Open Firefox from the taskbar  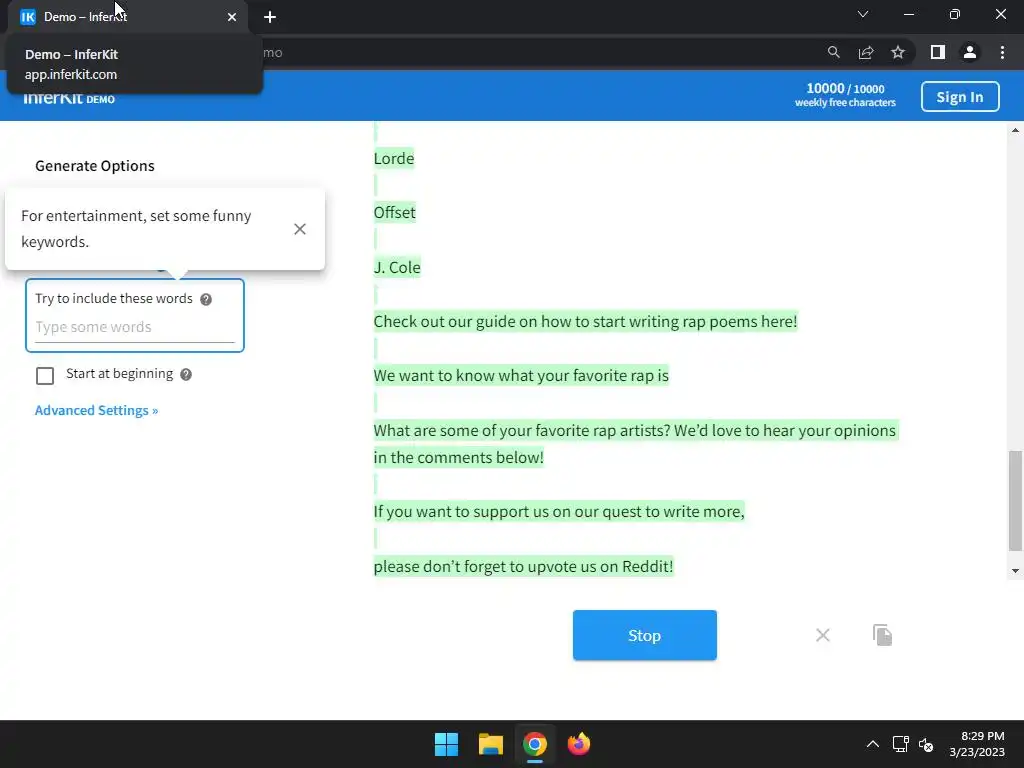tap(579, 744)
